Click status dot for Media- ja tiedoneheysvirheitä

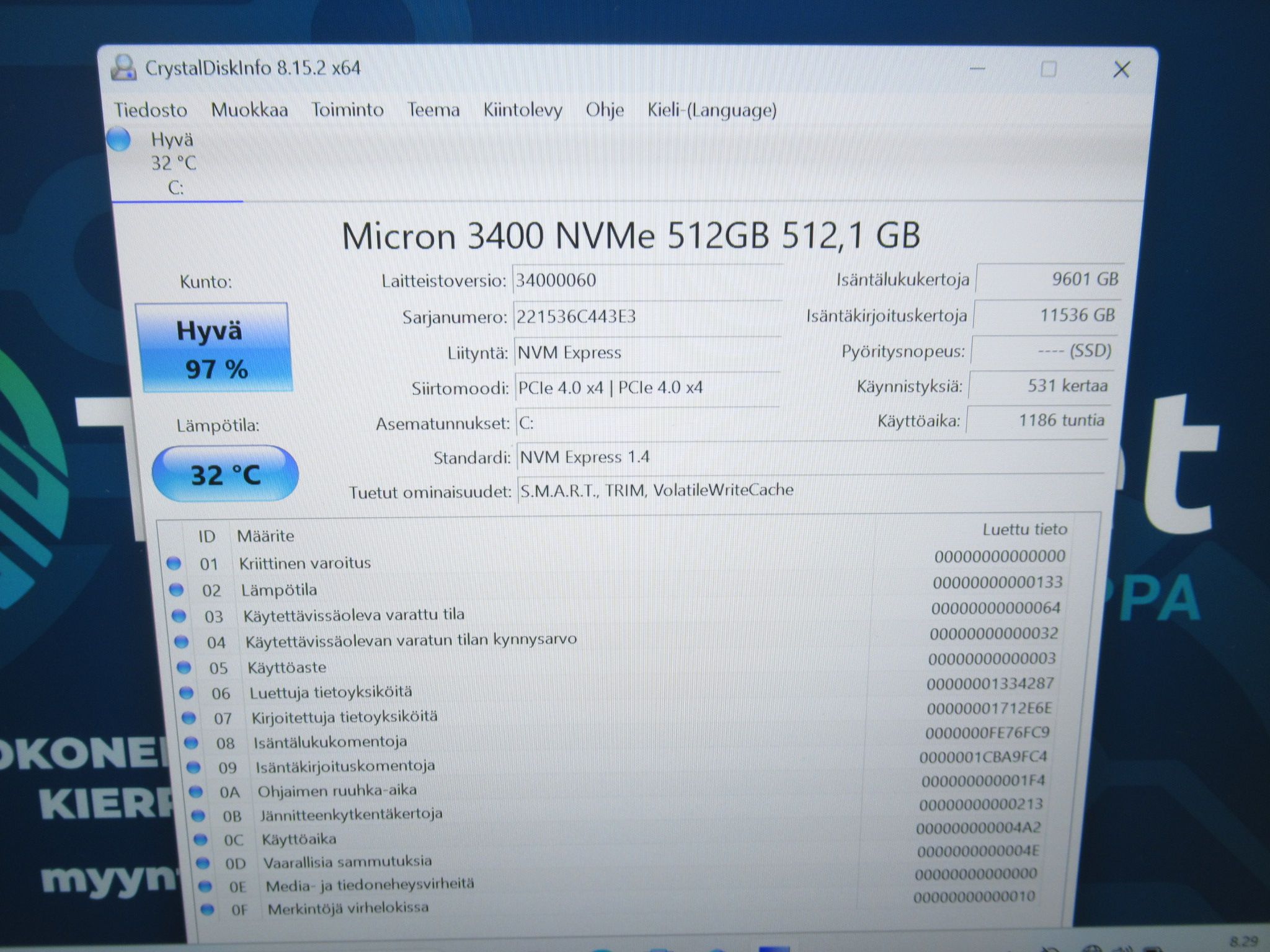point(205,886)
